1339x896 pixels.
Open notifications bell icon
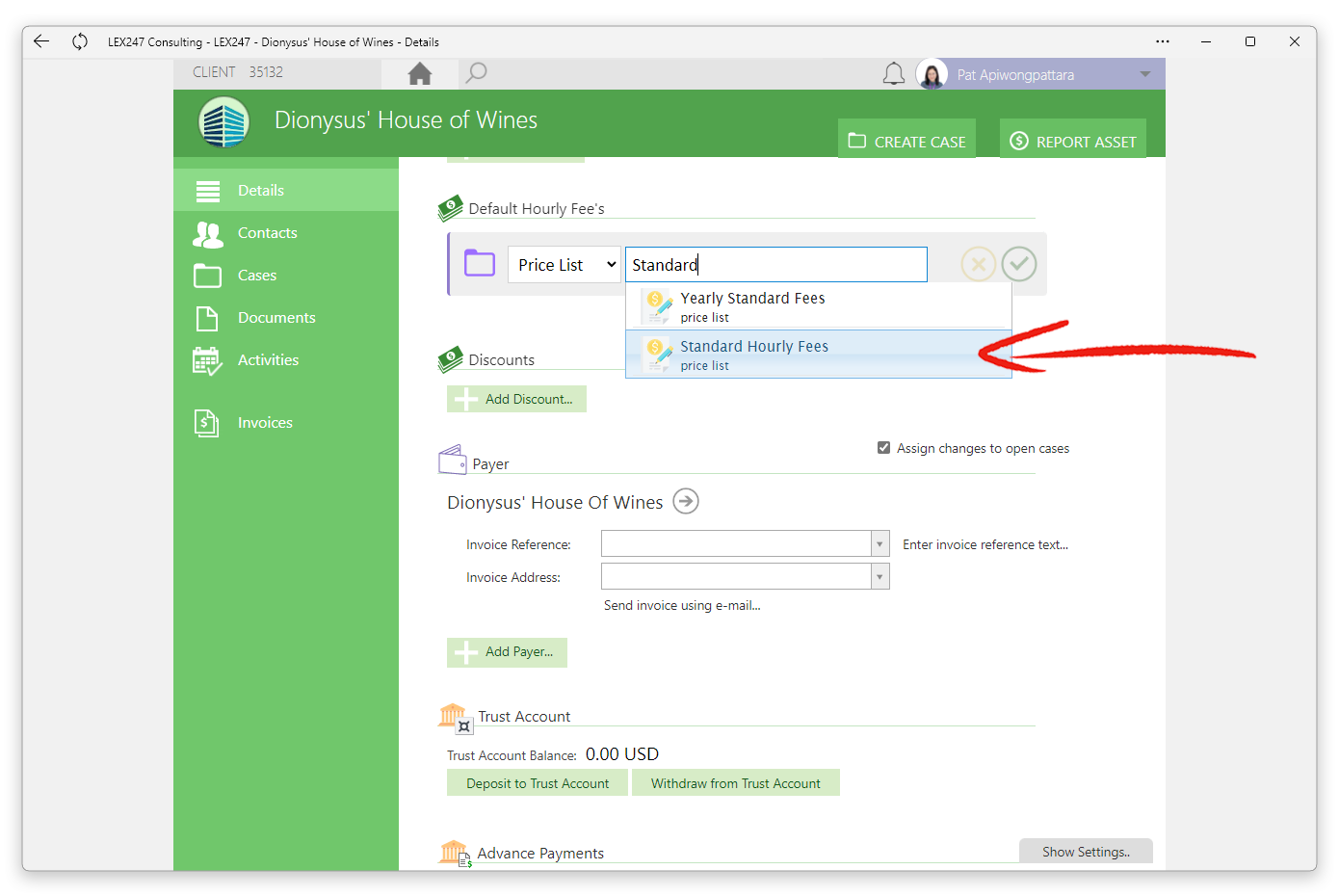click(x=894, y=74)
